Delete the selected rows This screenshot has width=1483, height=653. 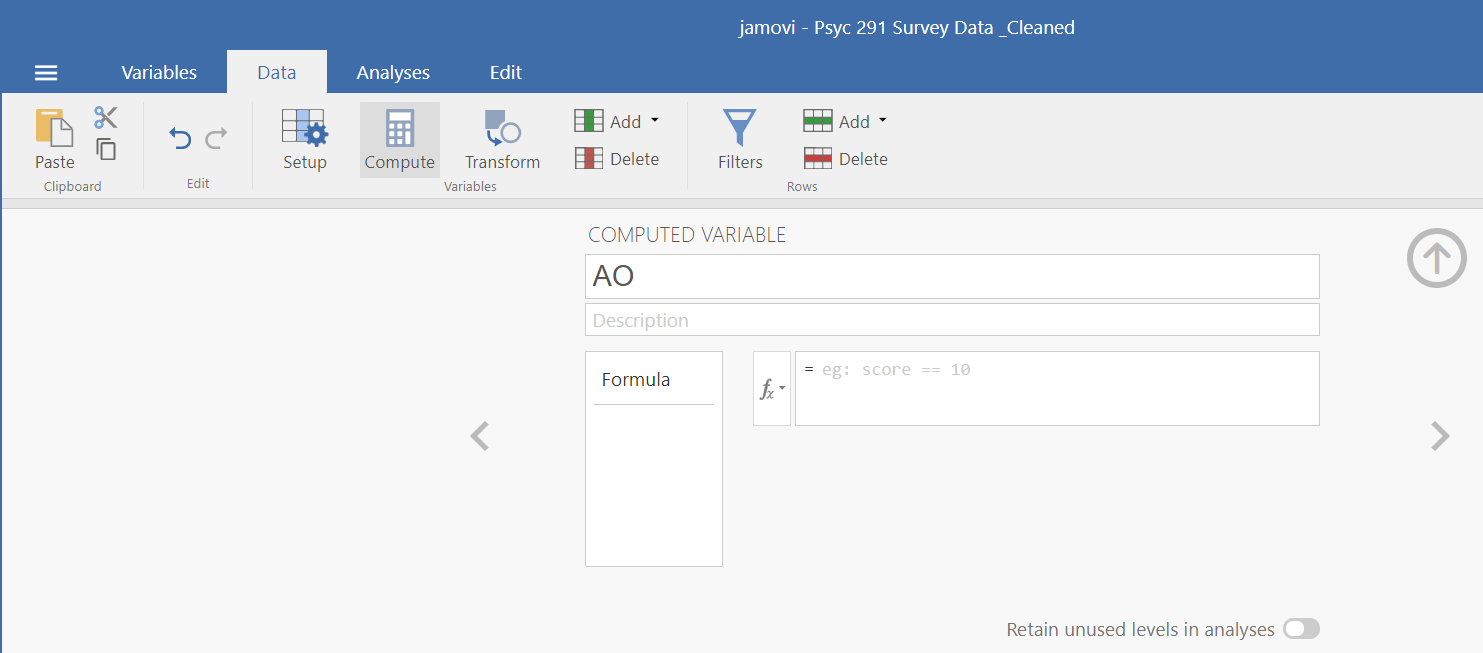tap(846, 159)
